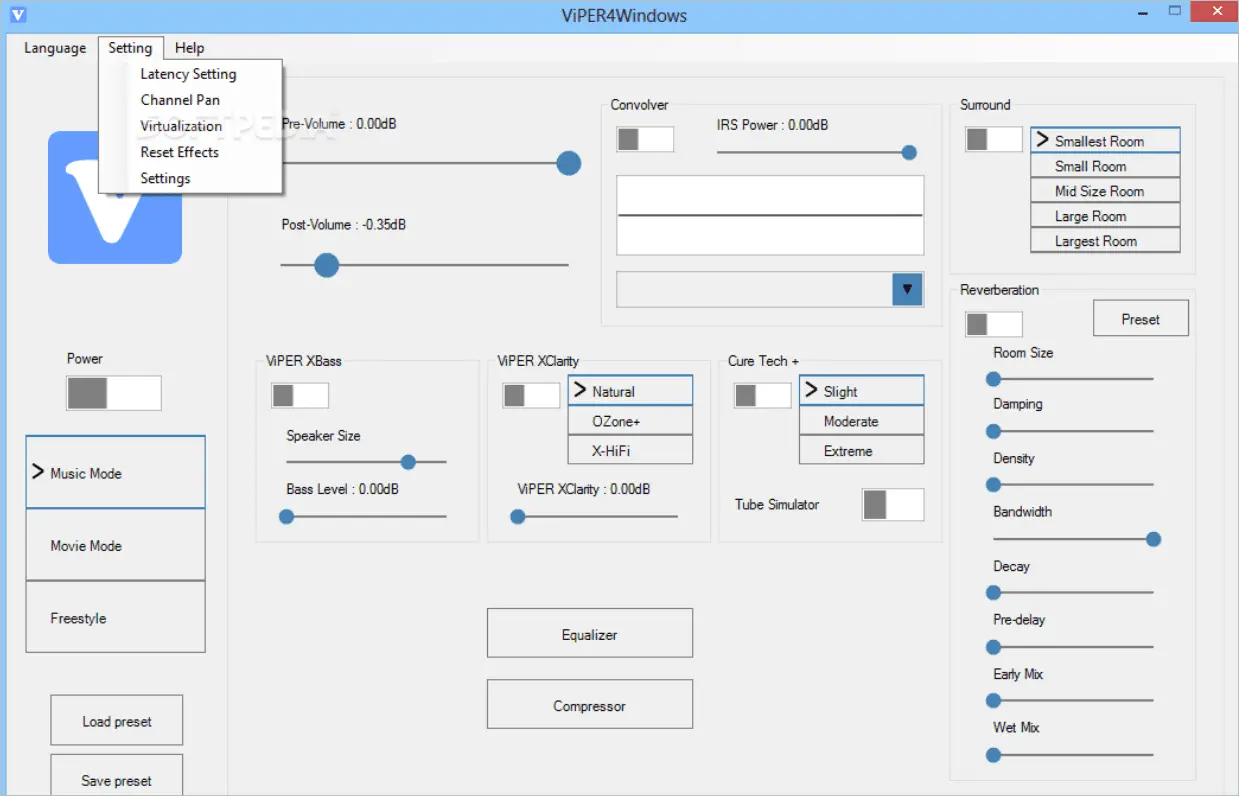Click the Bandwidth slider handle

(1153, 539)
